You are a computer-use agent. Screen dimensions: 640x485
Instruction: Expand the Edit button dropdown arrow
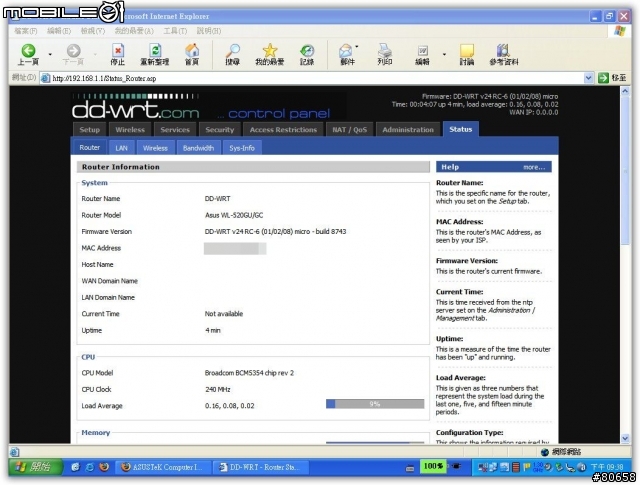pos(444,54)
